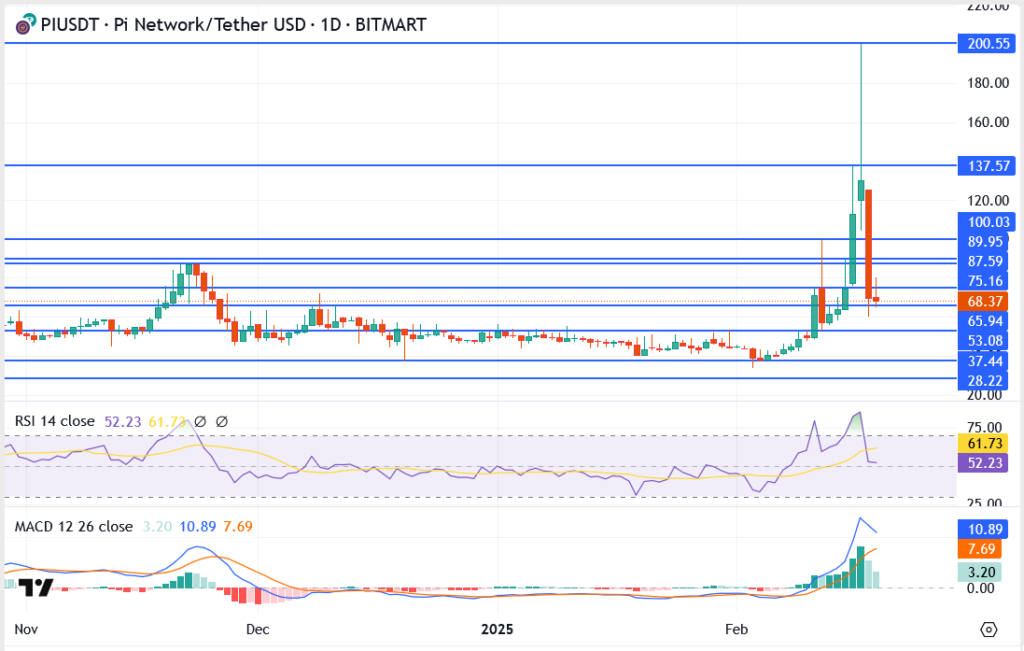Click the first ∅ symbol beside RSI values
The height and width of the screenshot is (651, 1024).
pos(200,422)
